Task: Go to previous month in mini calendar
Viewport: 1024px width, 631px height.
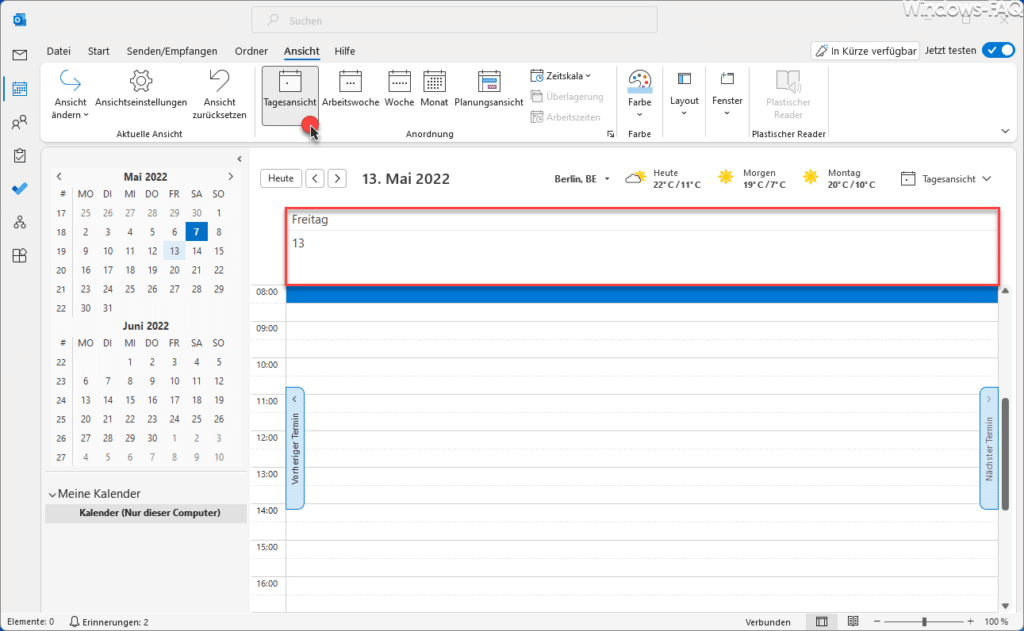Action: pos(59,176)
